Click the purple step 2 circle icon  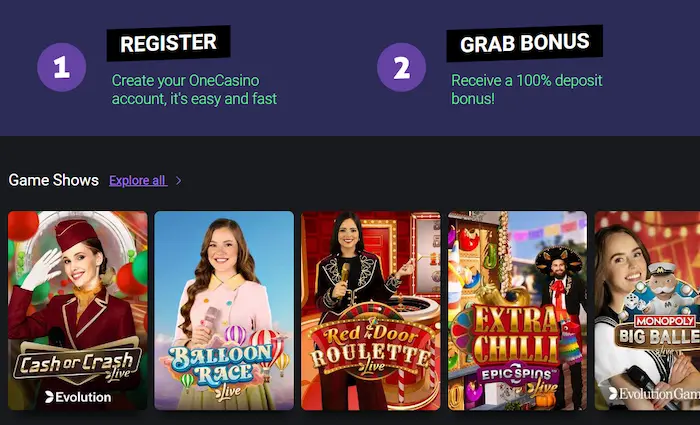click(401, 67)
